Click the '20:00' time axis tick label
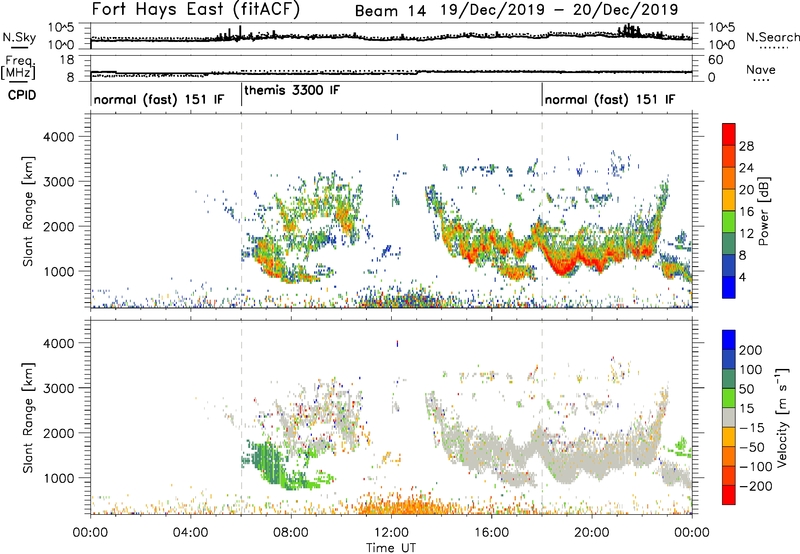800x554 pixels. tap(591, 533)
